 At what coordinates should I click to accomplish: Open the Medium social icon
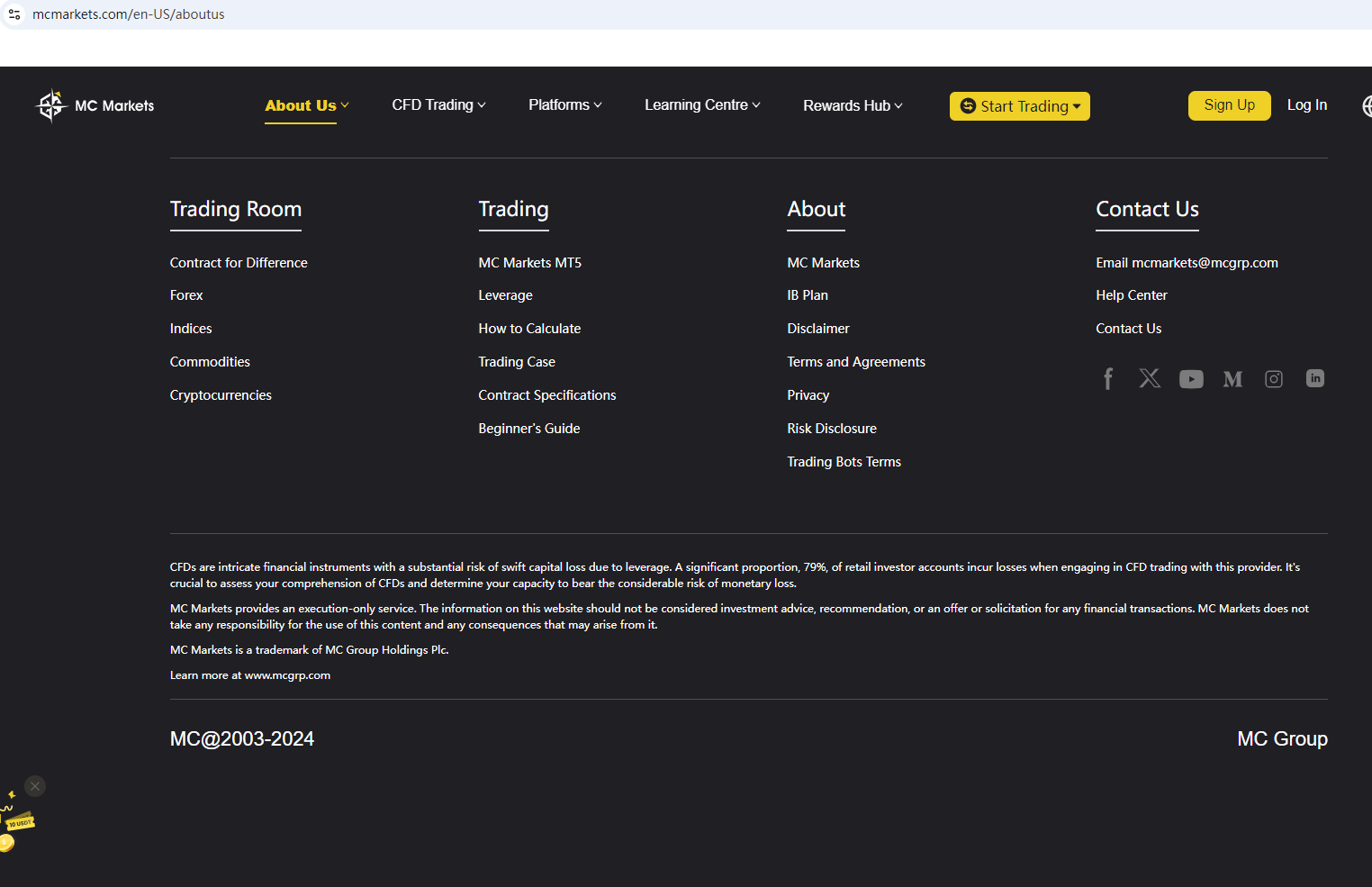coord(1232,380)
